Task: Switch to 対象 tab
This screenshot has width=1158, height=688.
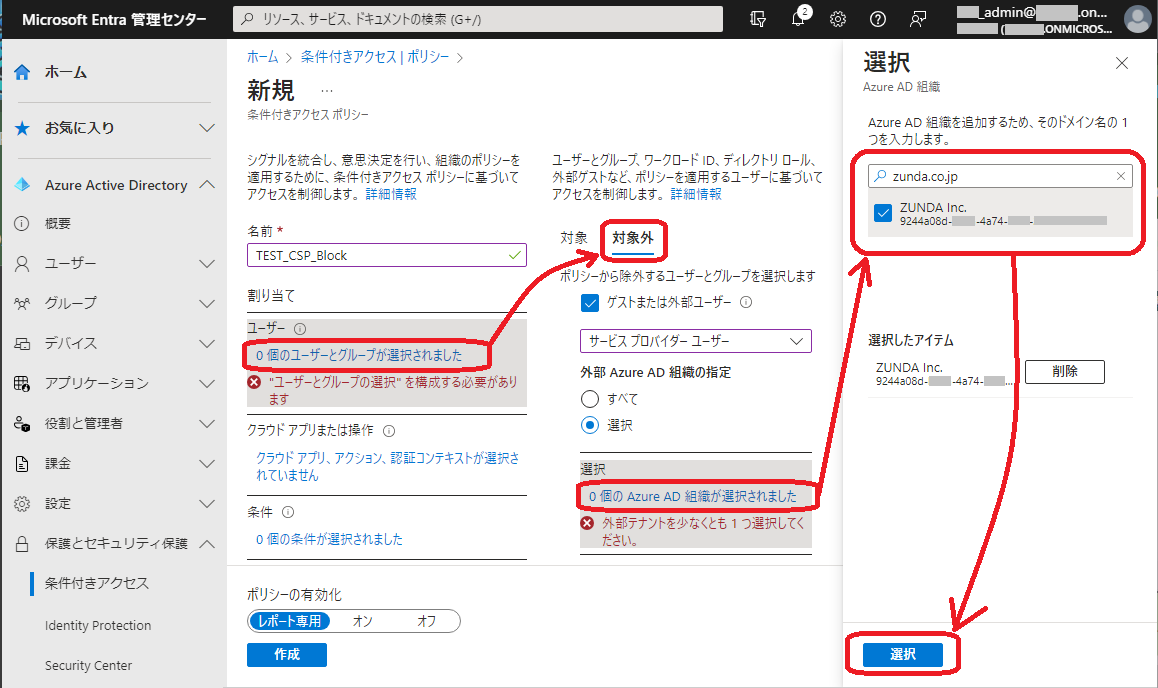Action: click(574, 238)
